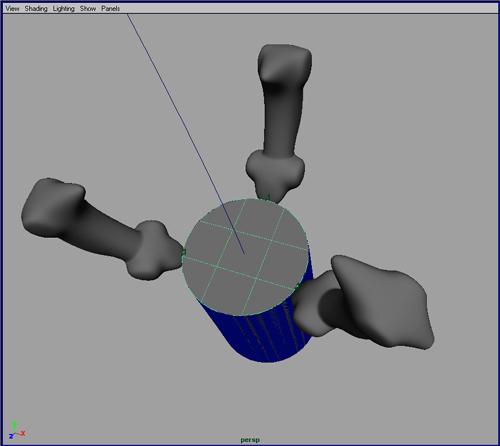500x446 pixels.
Task: Click the flared top end of the upright bone
Action: point(285,63)
